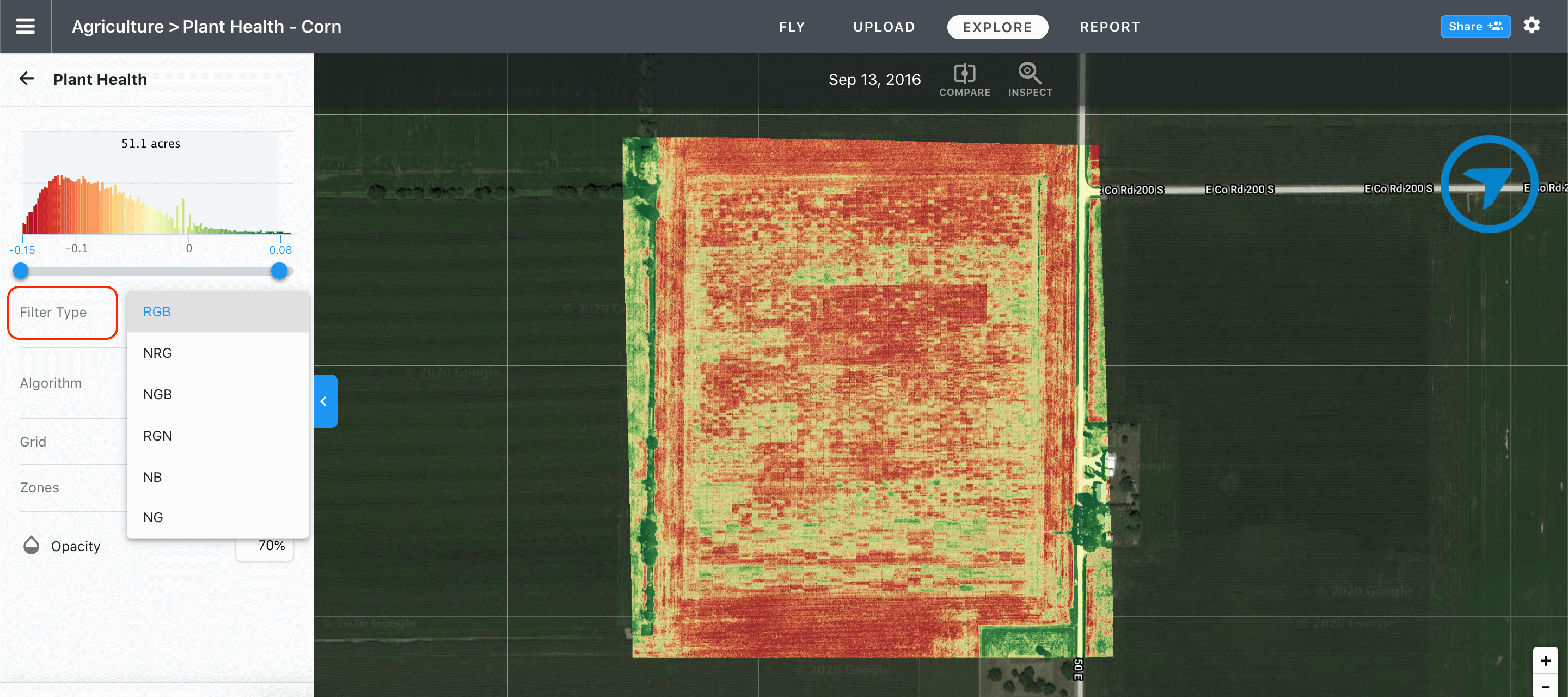Screen dimensions: 1568x697
Task: Zoom out with the minus button
Action: coord(1545,686)
